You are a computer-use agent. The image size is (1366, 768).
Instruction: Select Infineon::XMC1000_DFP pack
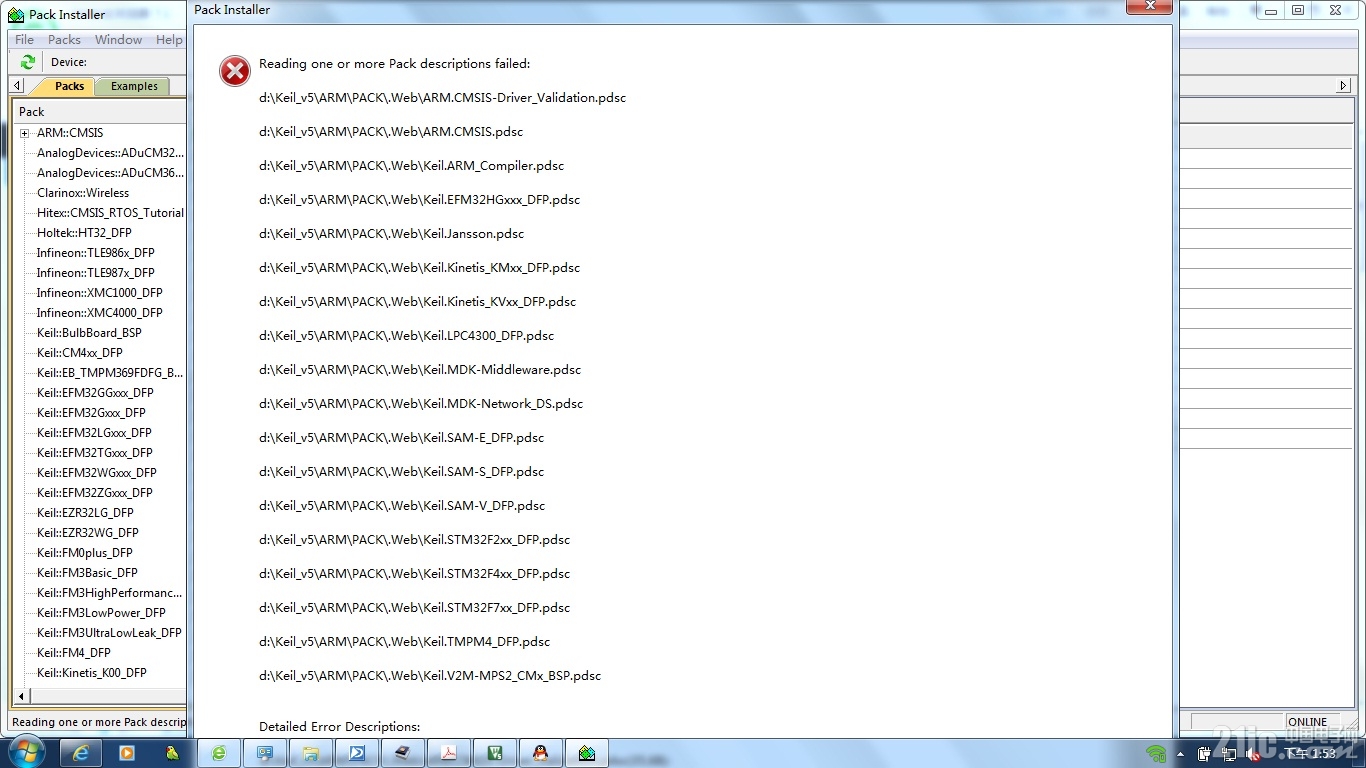pyautogui.click(x=99, y=293)
